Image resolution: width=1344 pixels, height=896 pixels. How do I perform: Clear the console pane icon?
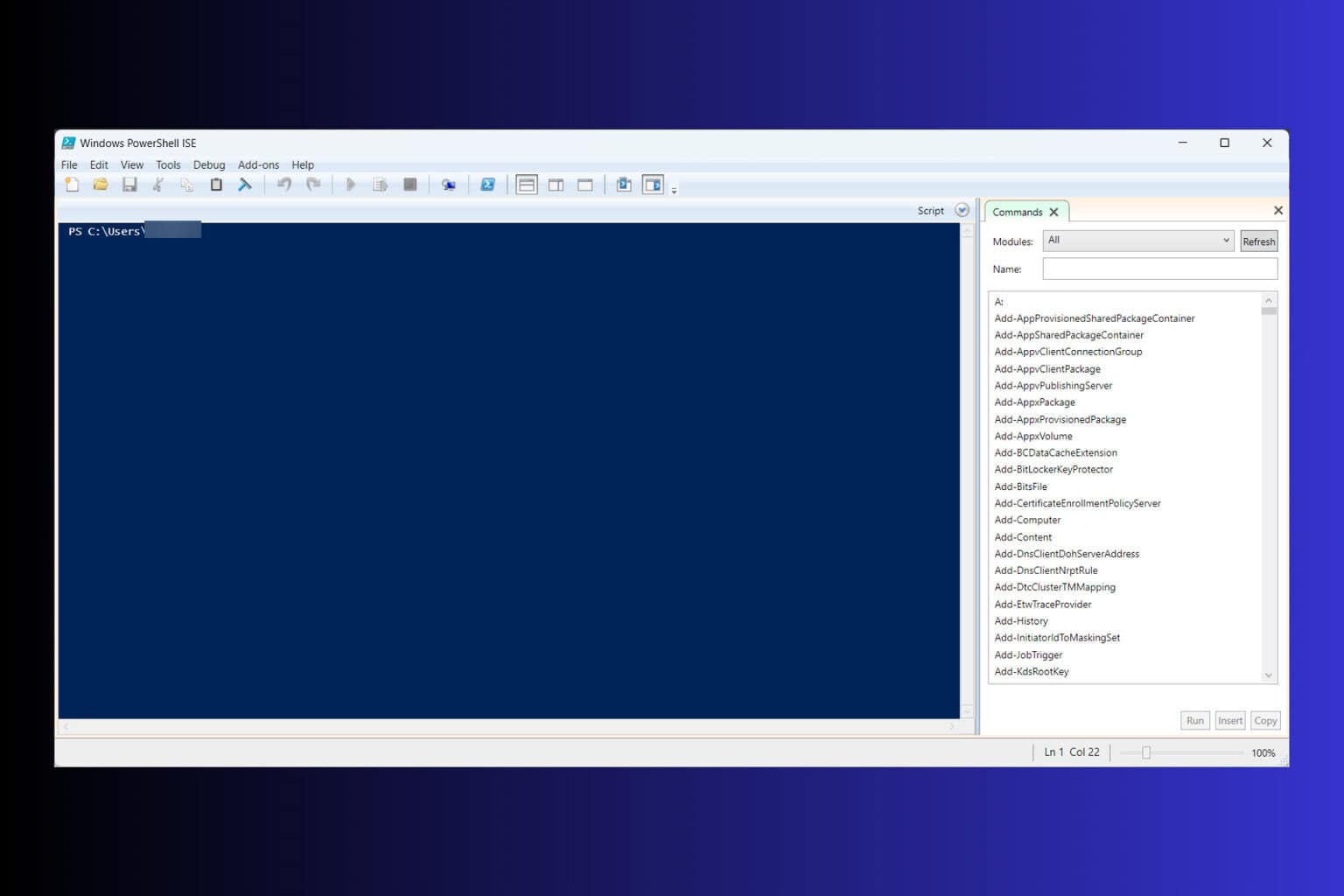245,185
